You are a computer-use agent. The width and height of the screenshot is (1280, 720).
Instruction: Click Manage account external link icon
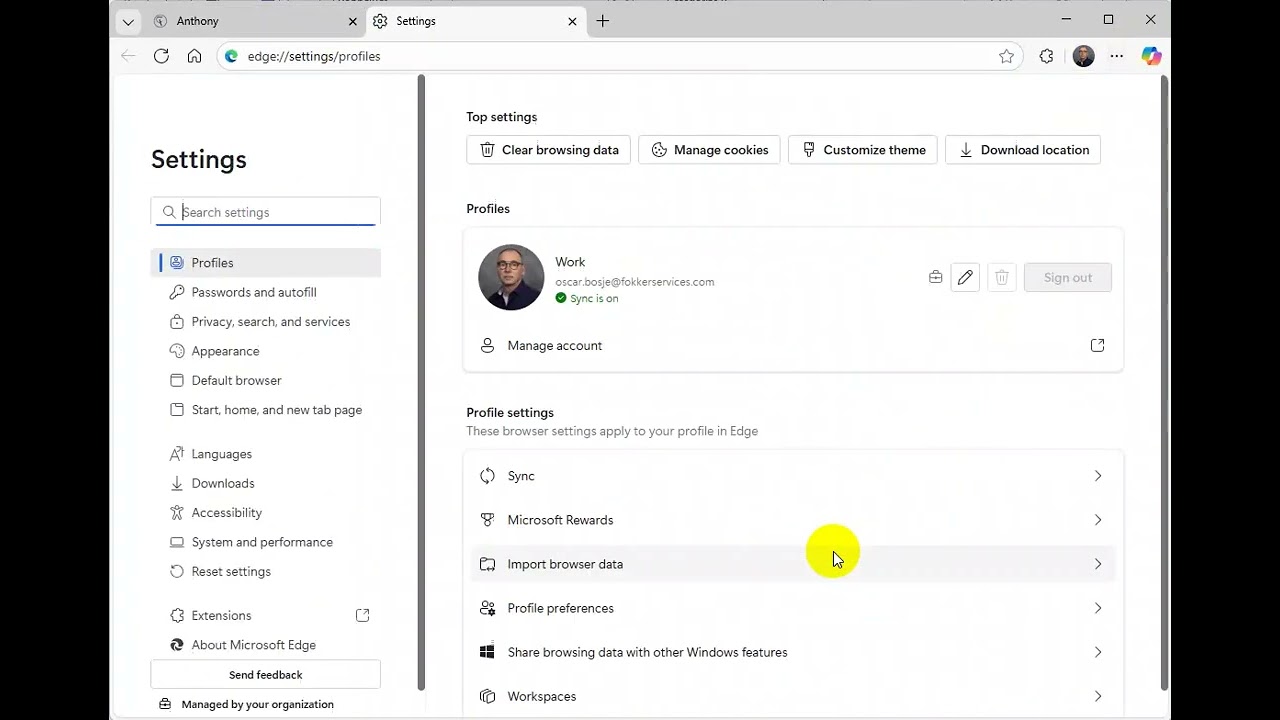(1097, 345)
